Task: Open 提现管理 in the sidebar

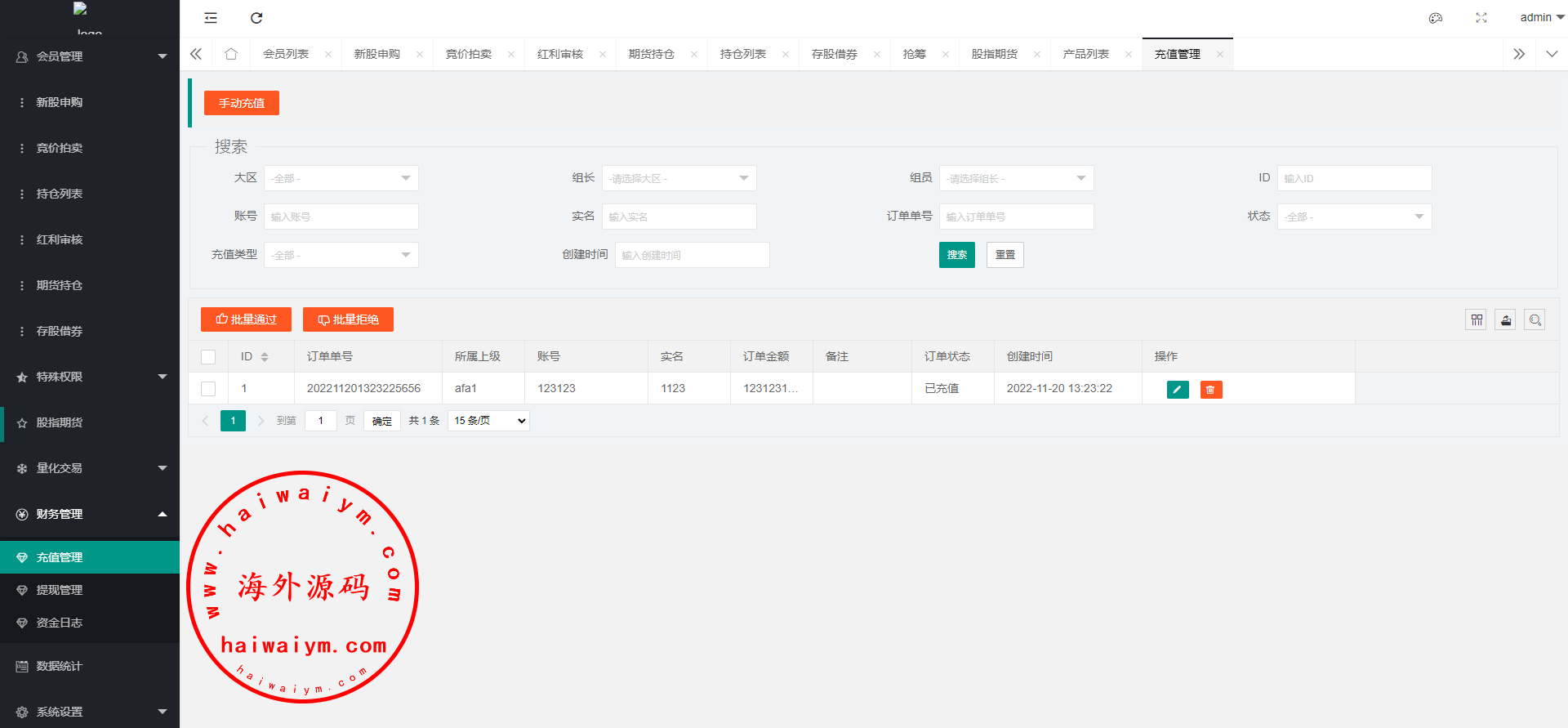Action: [x=60, y=590]
